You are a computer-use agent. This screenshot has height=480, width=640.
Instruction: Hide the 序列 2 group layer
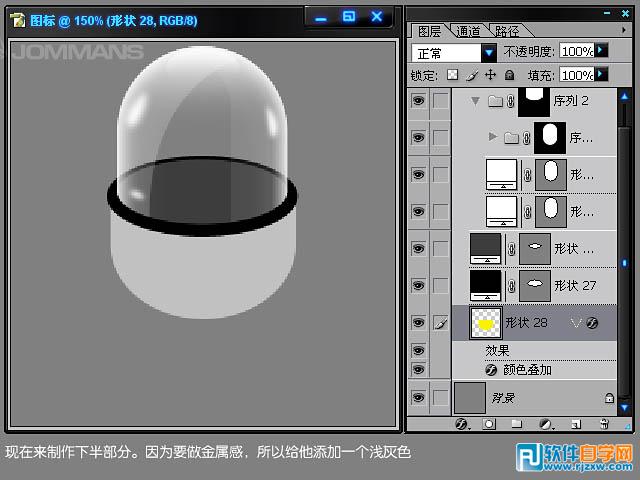pos(418,100)
